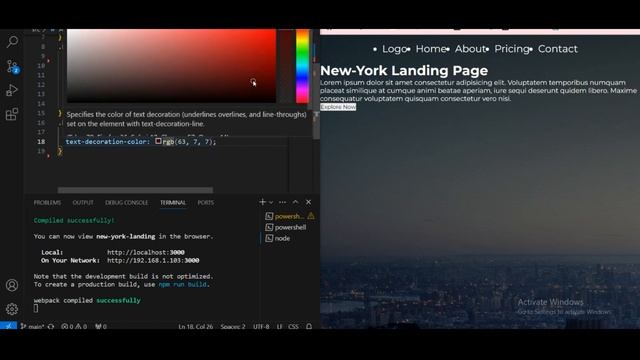Open the notifications bell

pyautogui.click(x=309, y=327)
